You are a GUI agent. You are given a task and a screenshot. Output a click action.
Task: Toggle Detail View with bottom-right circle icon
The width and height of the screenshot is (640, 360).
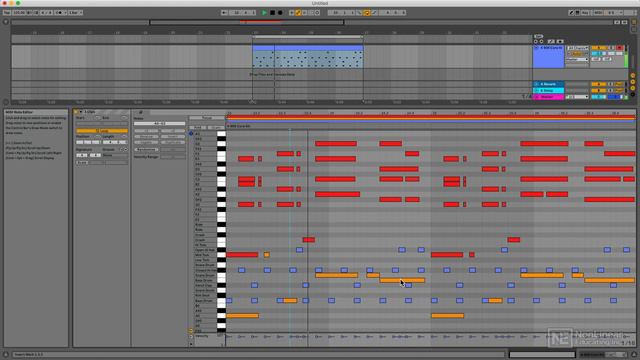tap(634, 355)
